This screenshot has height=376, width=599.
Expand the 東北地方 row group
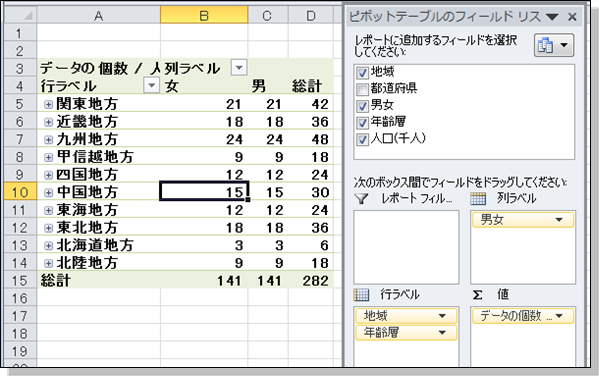48,228
